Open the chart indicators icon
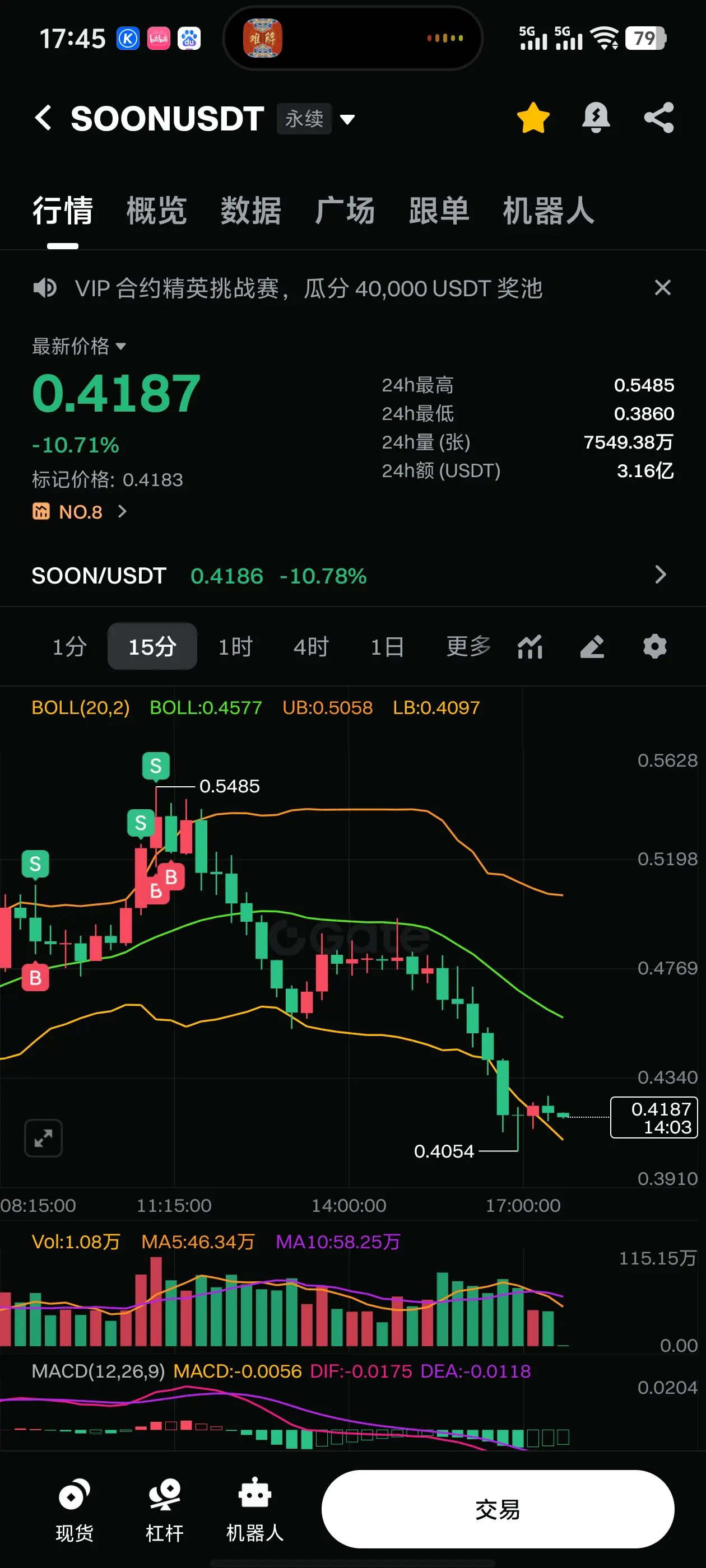This screenshot has height=1568, width=706. tap(530, 646)
